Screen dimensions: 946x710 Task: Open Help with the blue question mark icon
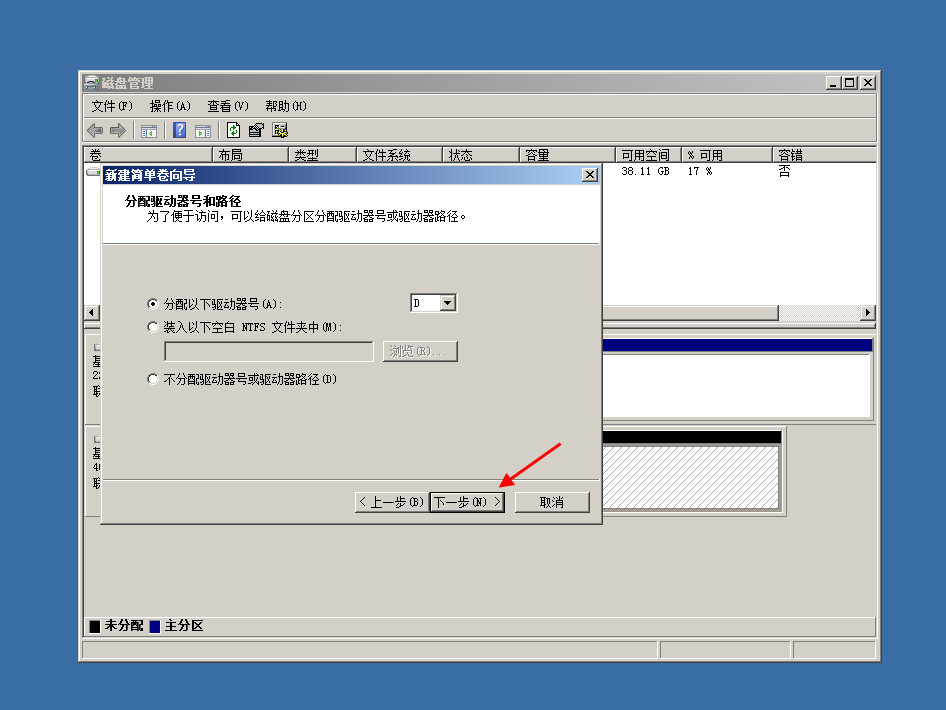[x=179, y=130]
